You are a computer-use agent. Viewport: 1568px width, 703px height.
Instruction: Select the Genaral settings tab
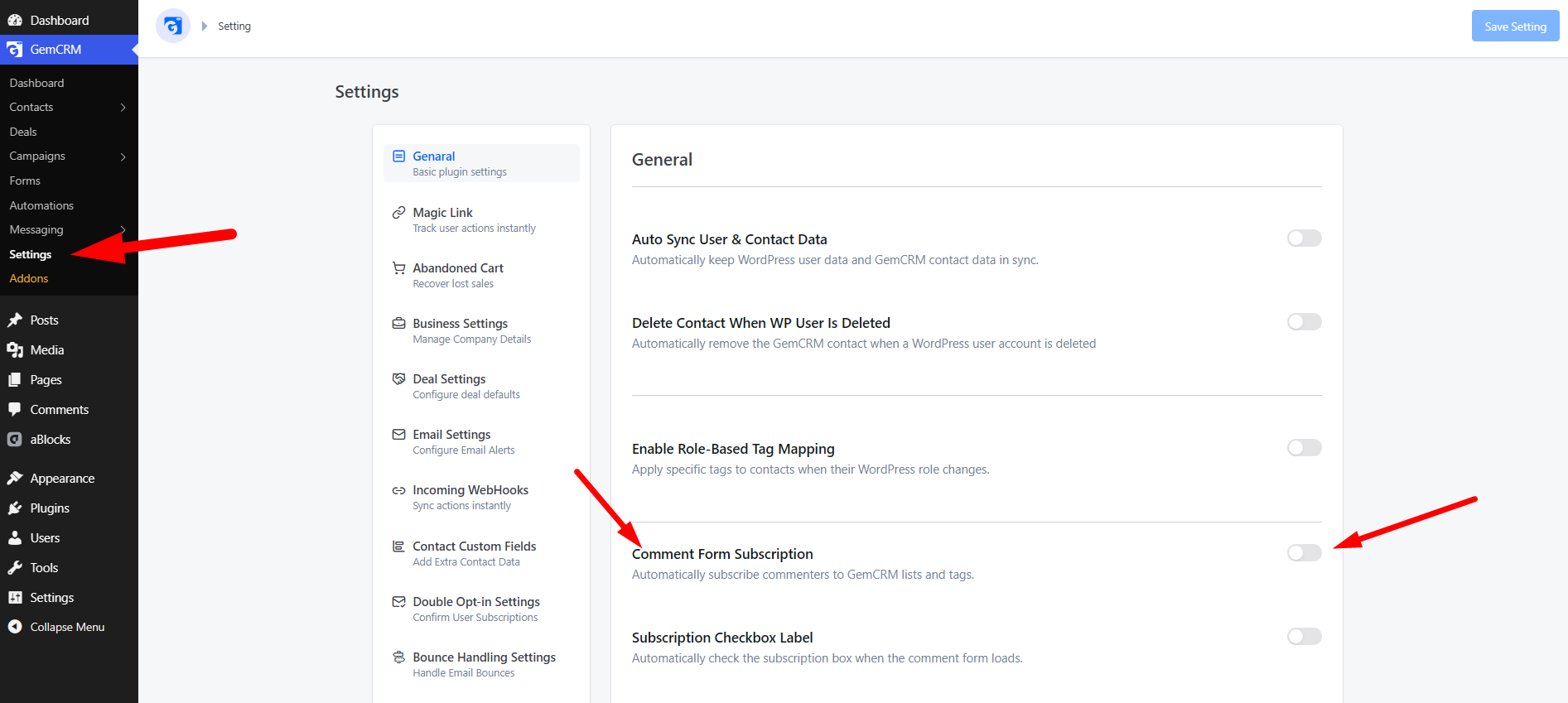coord(481,163)
